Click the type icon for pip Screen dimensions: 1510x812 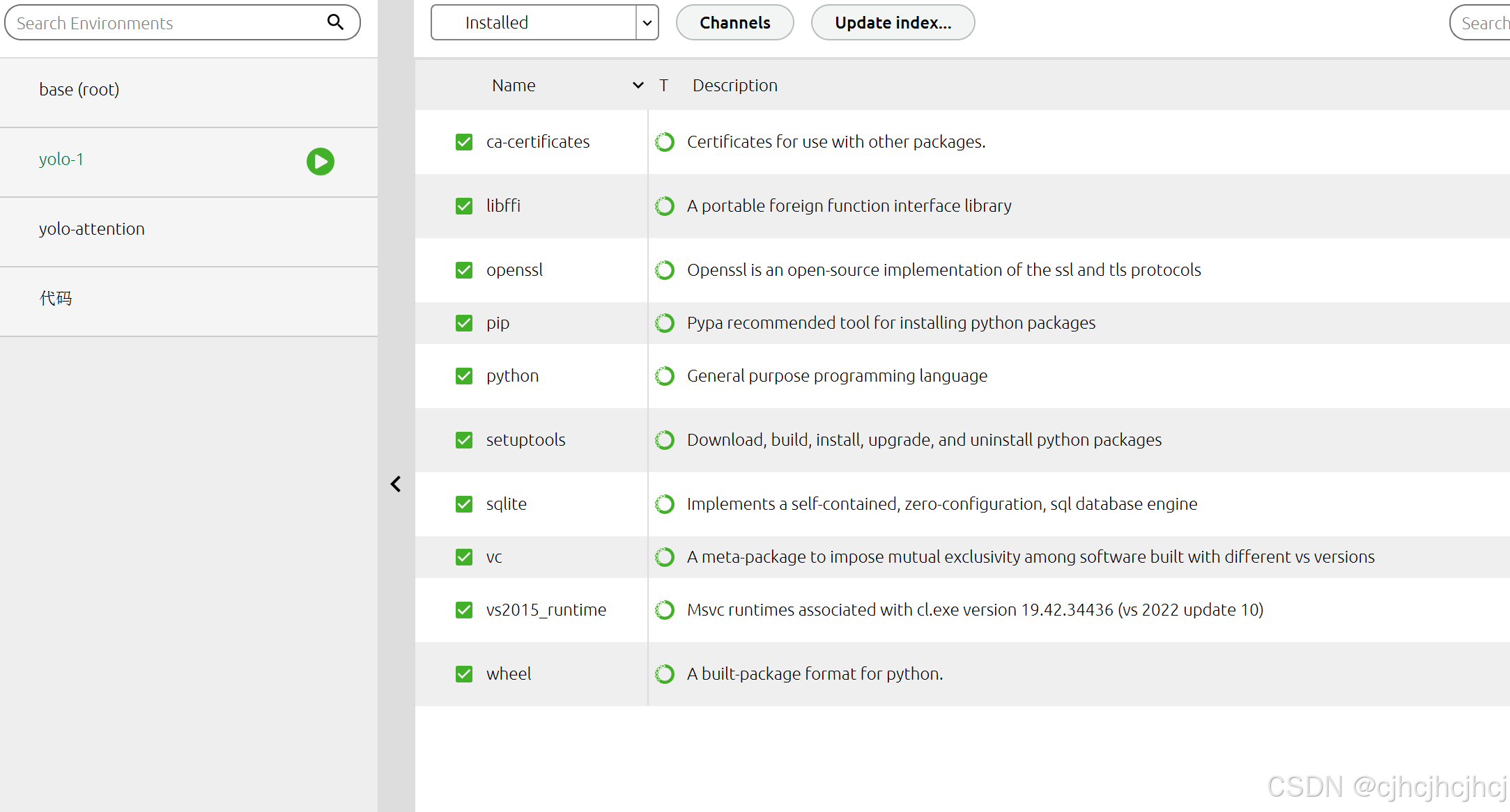click(665, 323)
